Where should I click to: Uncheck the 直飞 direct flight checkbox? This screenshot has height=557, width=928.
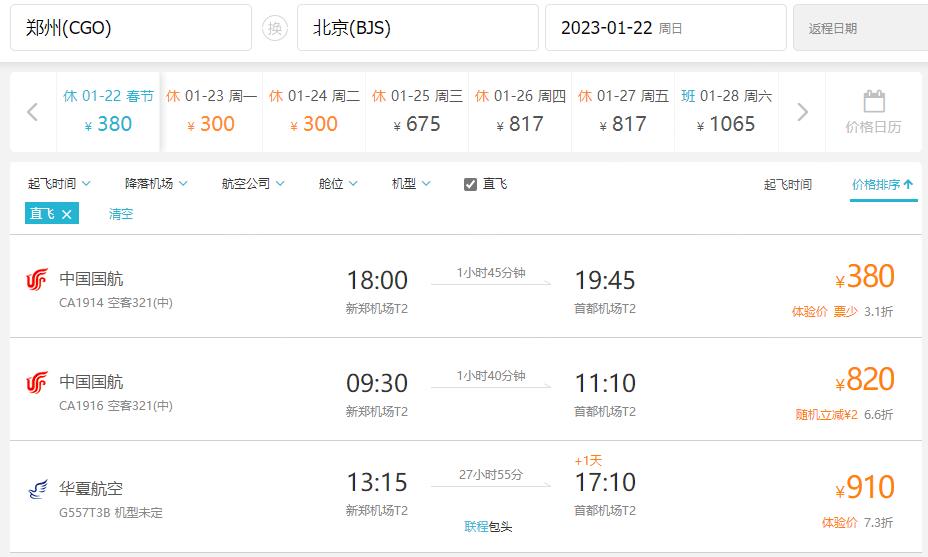coord(470,184)
